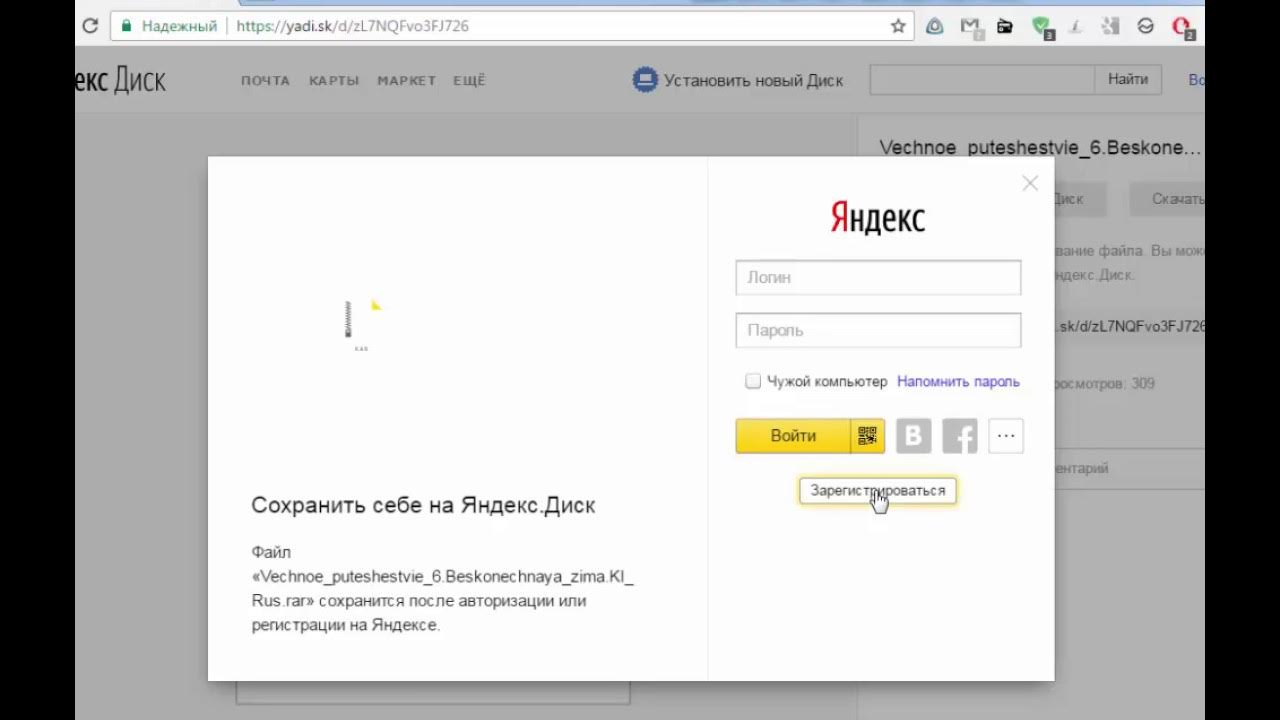Screen dimensions: 1280x720
Task: Click the address bar URL
Action: pos(353,26)
